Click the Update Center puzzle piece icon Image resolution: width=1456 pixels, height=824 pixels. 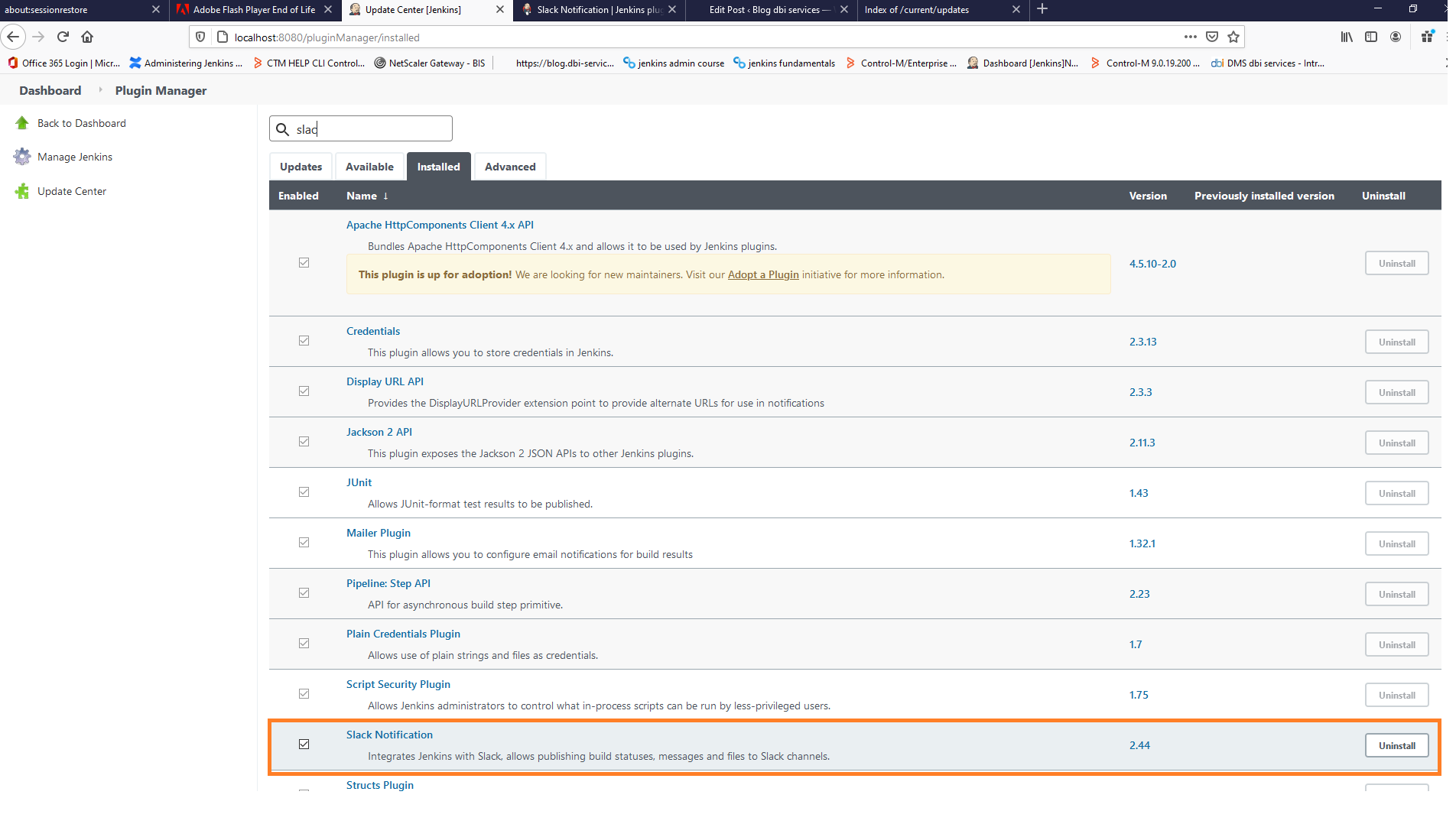(x=22, y=191)
